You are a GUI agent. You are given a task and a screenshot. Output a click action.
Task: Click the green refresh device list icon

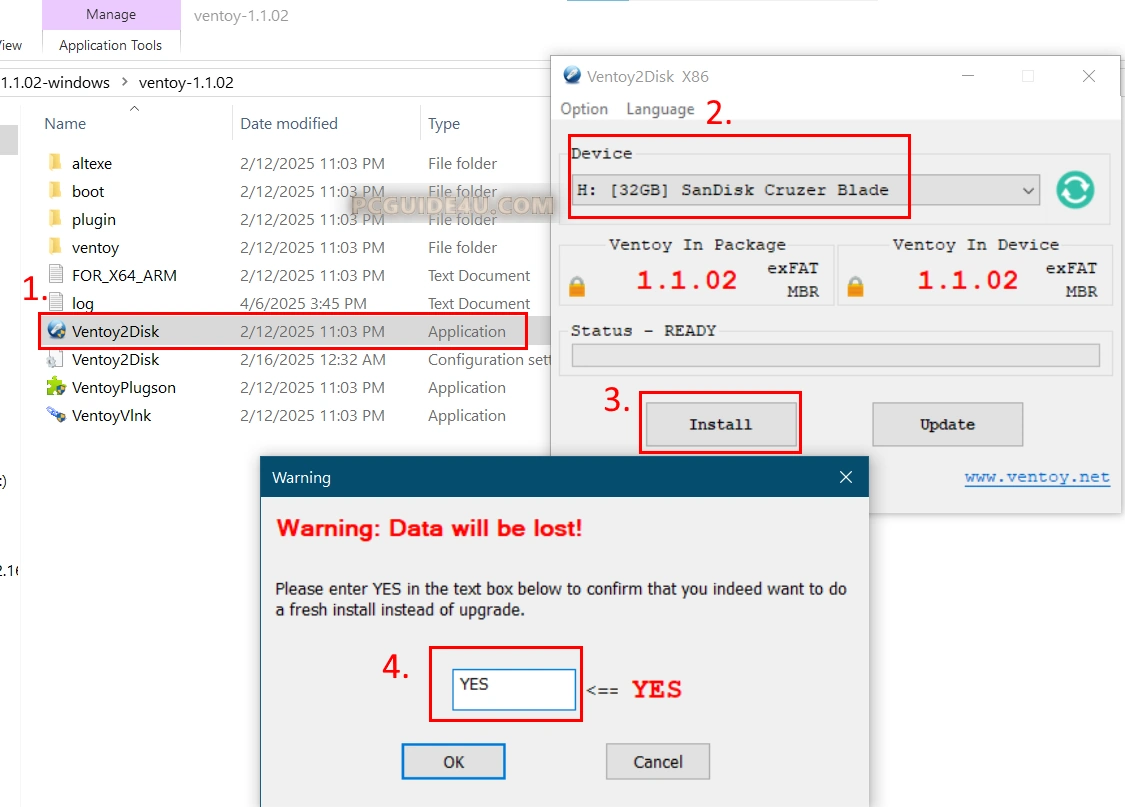(x=1075, y=190)
